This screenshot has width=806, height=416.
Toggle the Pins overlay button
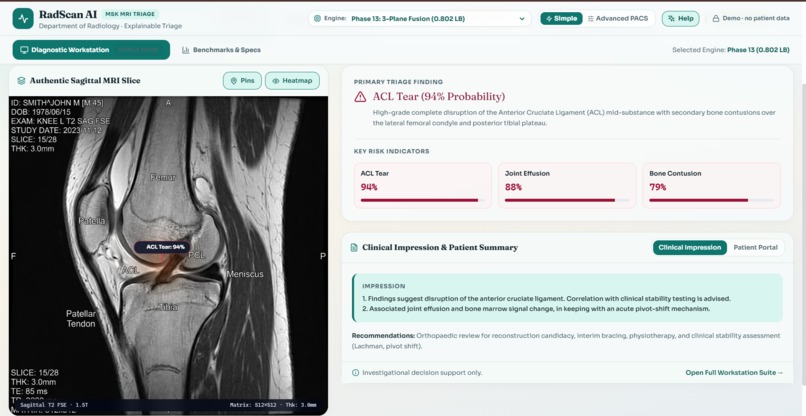click(x=242, y=81)
